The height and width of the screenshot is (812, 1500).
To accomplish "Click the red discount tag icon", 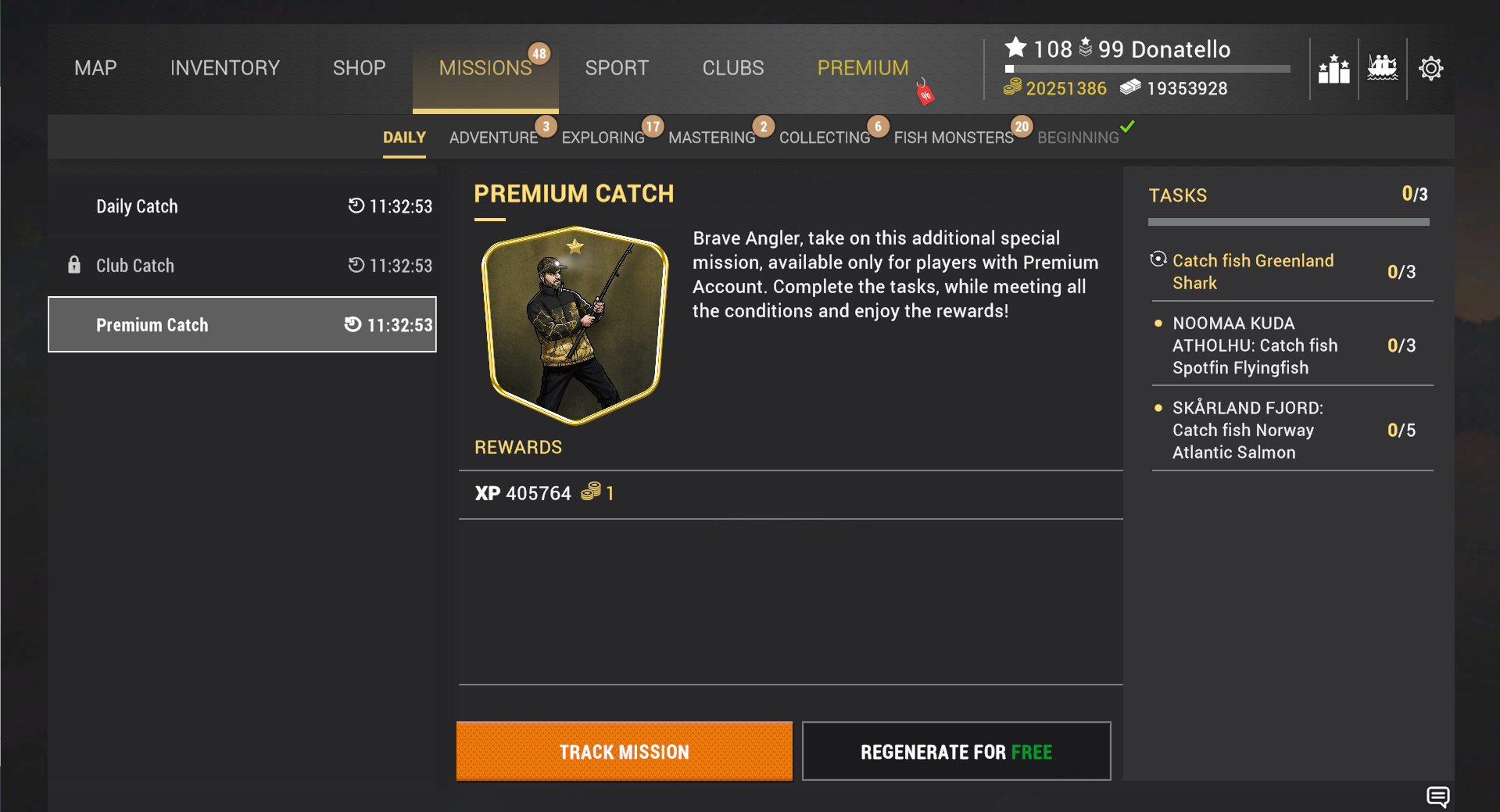I will (x=925, y=94).
